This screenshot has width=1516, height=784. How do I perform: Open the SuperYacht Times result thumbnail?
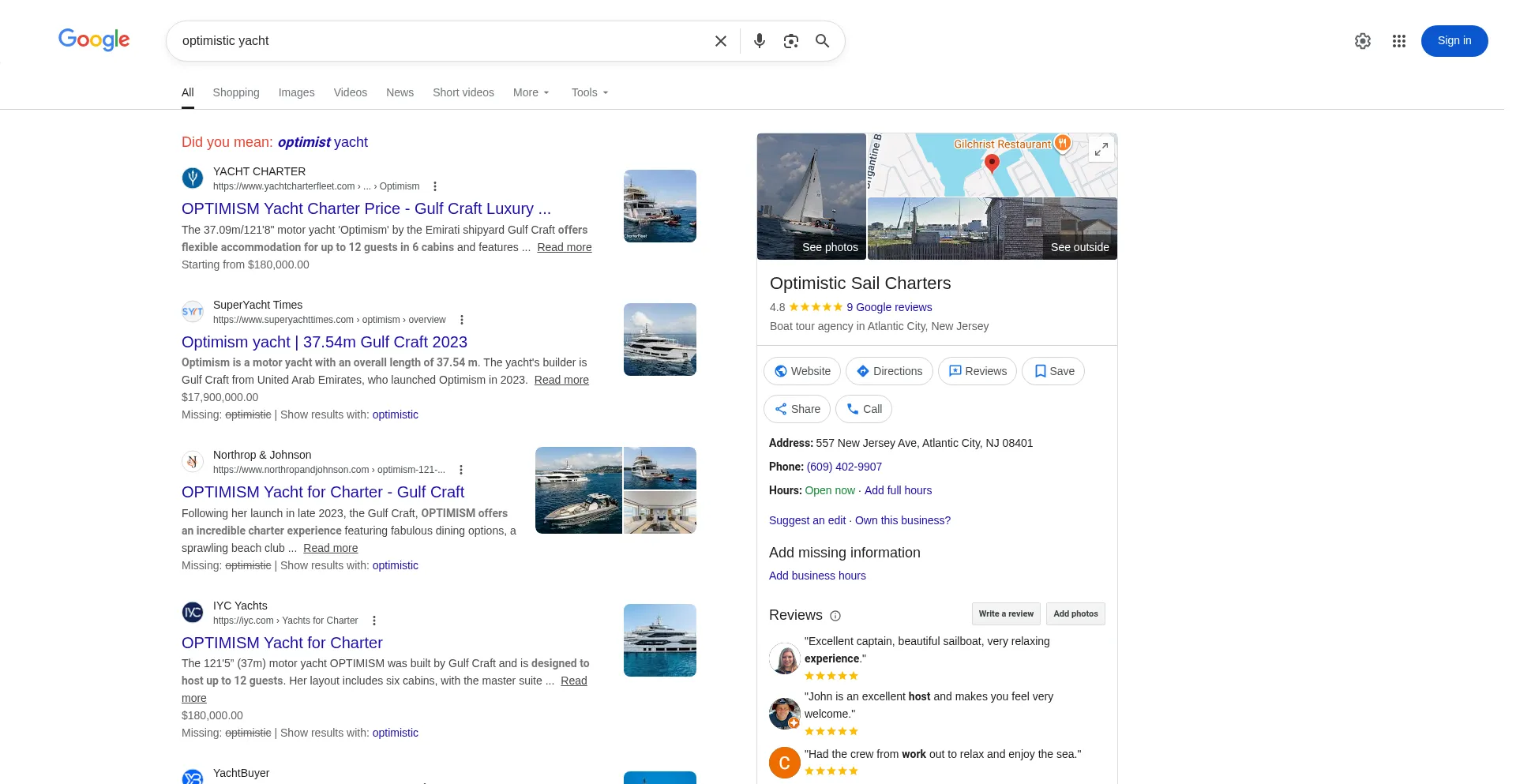tap(660, 339)
